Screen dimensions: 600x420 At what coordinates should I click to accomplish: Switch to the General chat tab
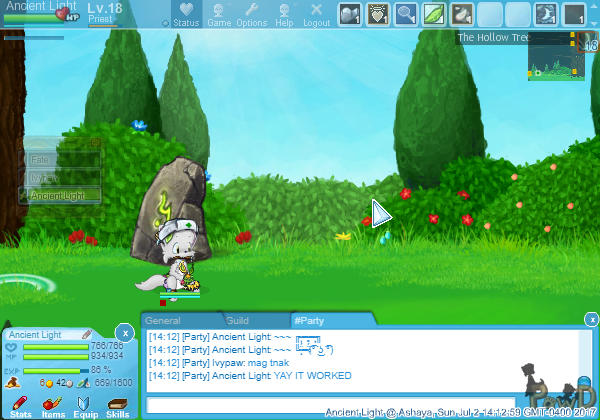[163, 320]
